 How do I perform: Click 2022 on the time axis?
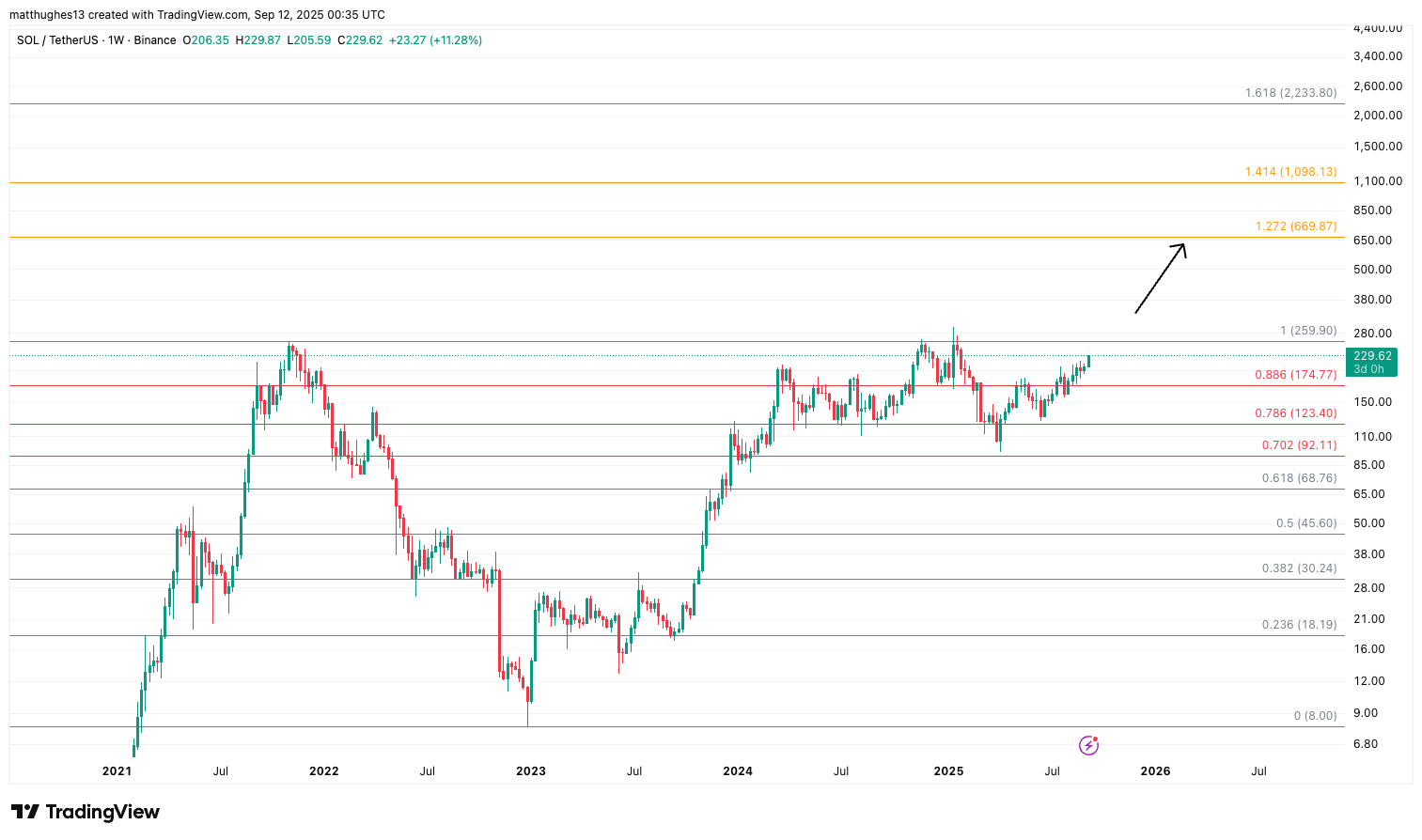click(x=323, y=771)
